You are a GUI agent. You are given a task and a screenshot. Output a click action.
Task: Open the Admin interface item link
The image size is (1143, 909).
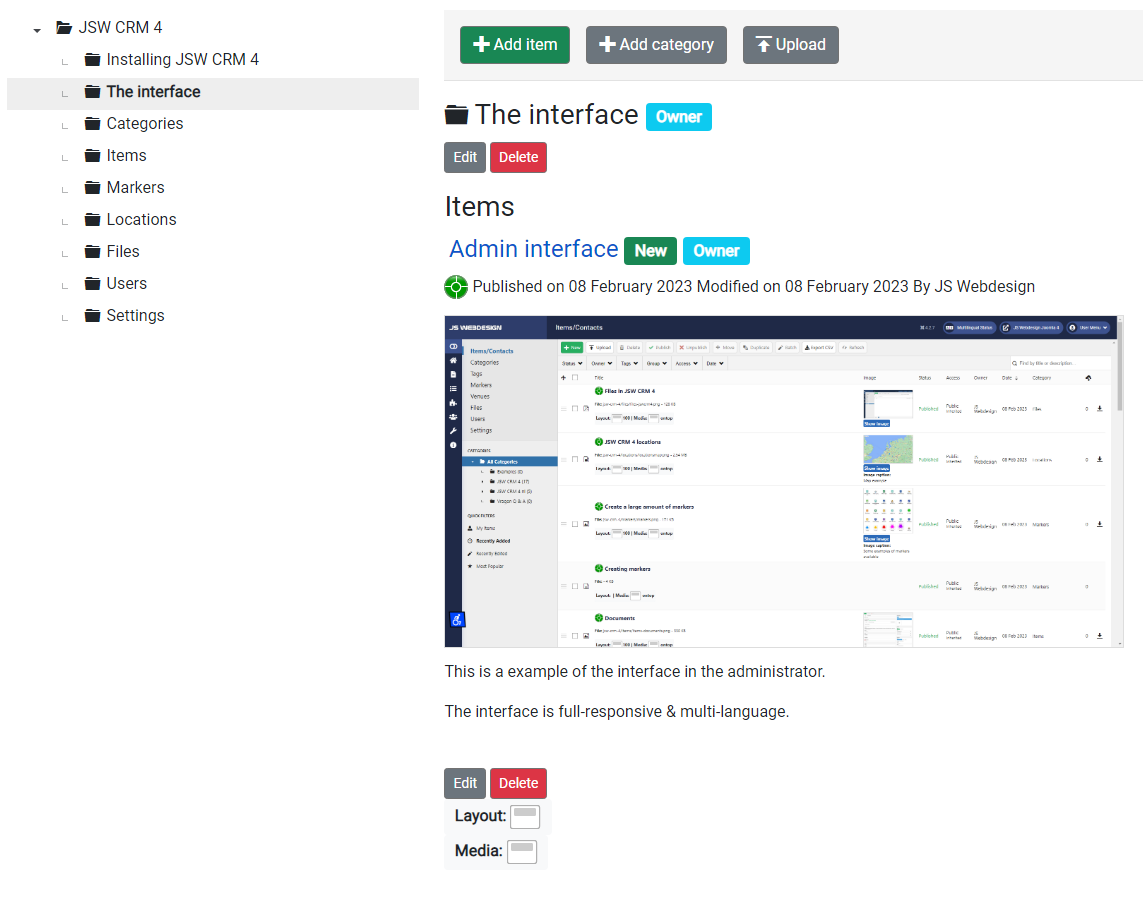(x=533, y=249)
